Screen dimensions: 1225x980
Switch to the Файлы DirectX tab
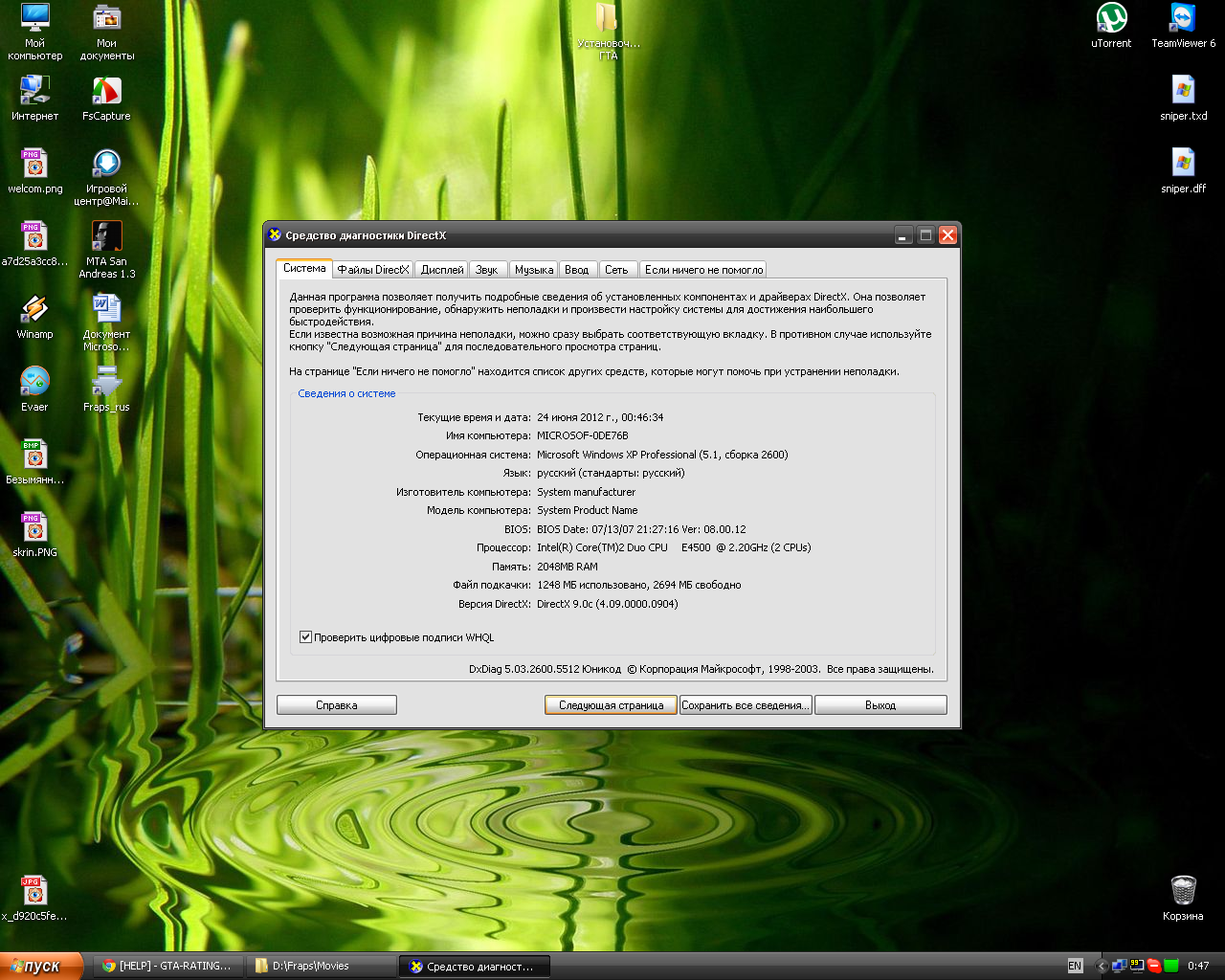373,270
